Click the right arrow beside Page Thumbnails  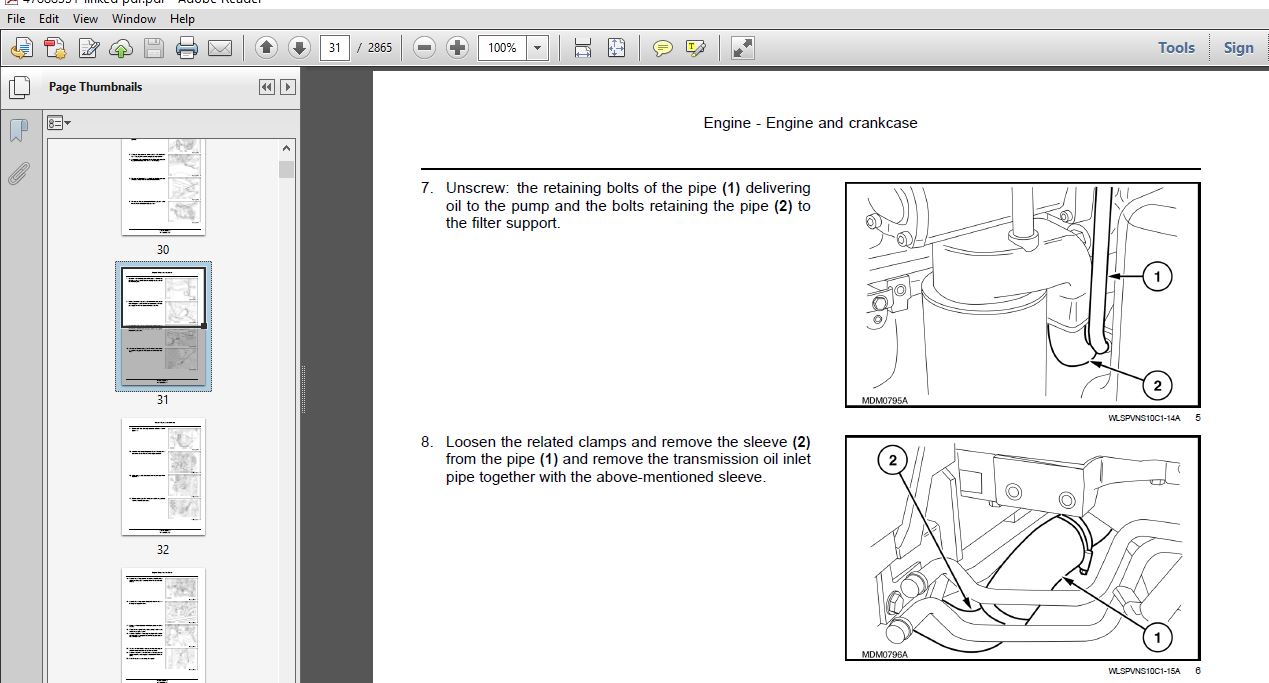click(x=287, y=87)
